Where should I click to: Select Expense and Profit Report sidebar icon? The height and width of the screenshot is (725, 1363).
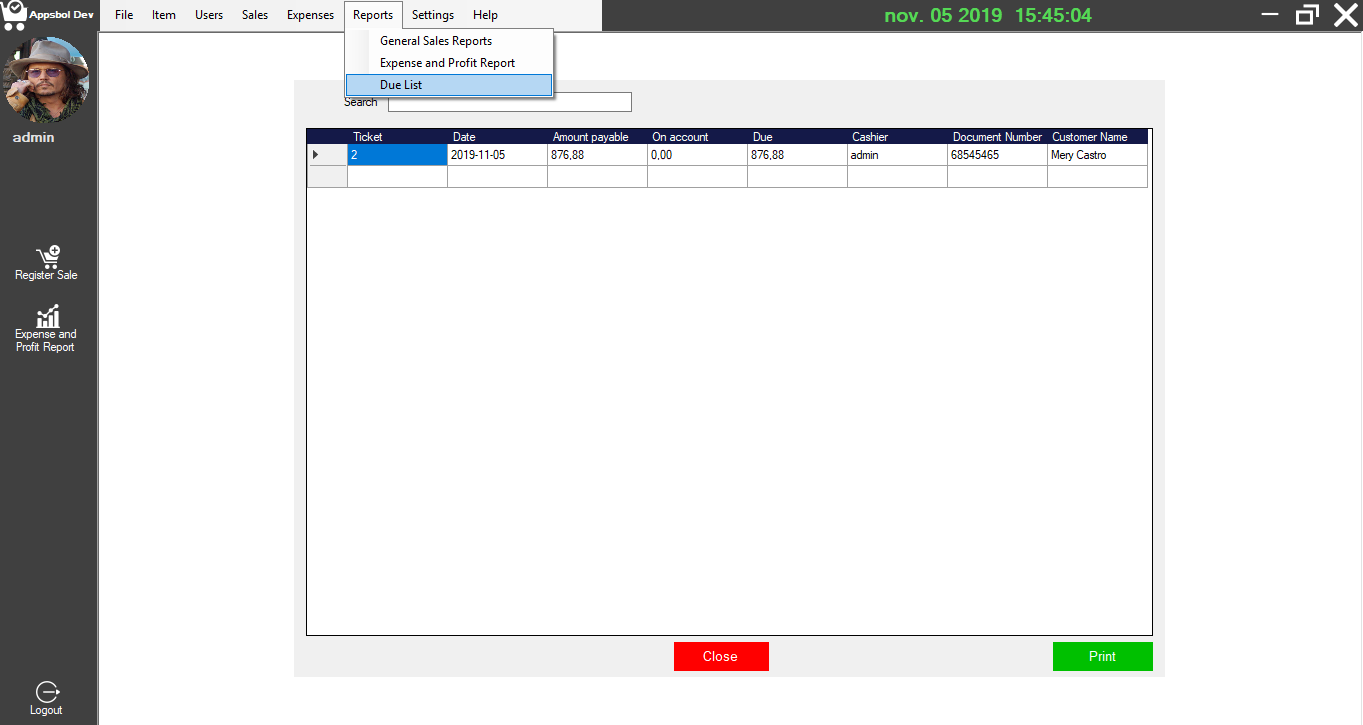click(46, 328)
